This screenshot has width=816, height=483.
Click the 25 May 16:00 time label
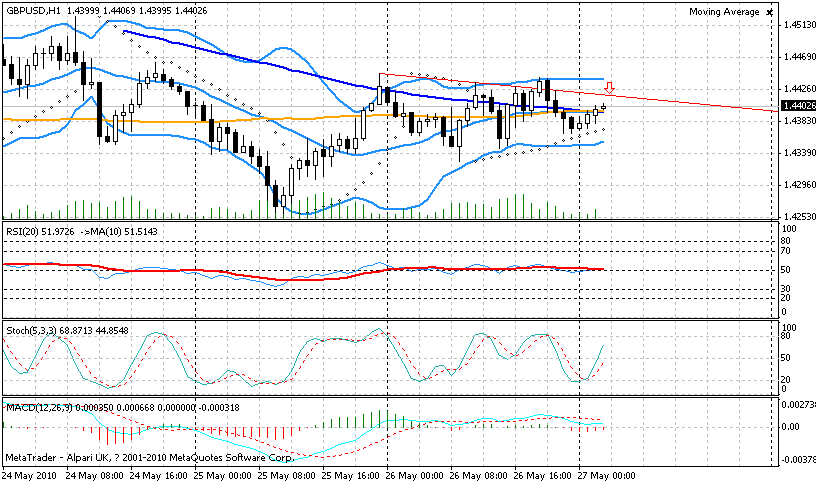[351, 476]
